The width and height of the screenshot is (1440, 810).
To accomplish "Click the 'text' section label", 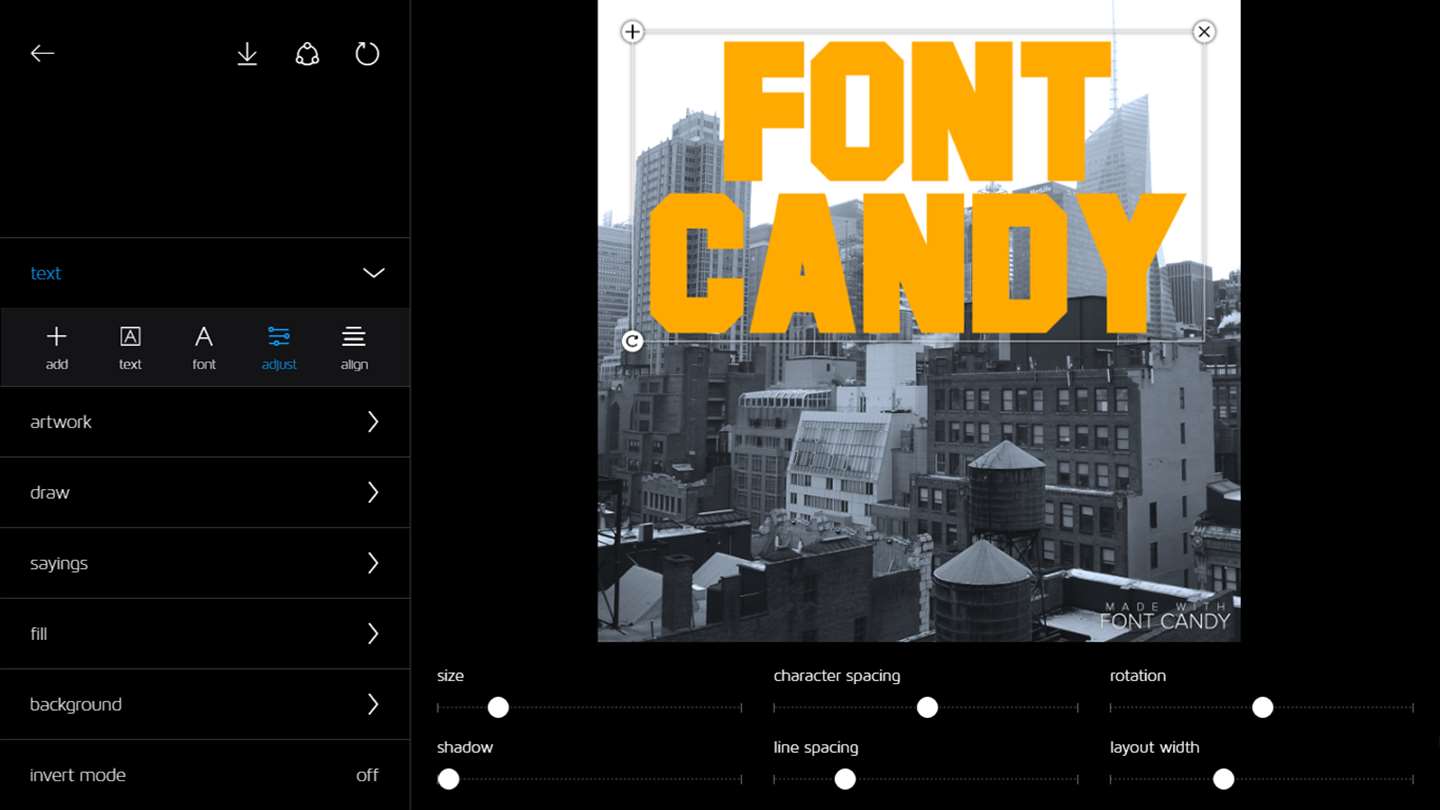I will pos(46,273).
